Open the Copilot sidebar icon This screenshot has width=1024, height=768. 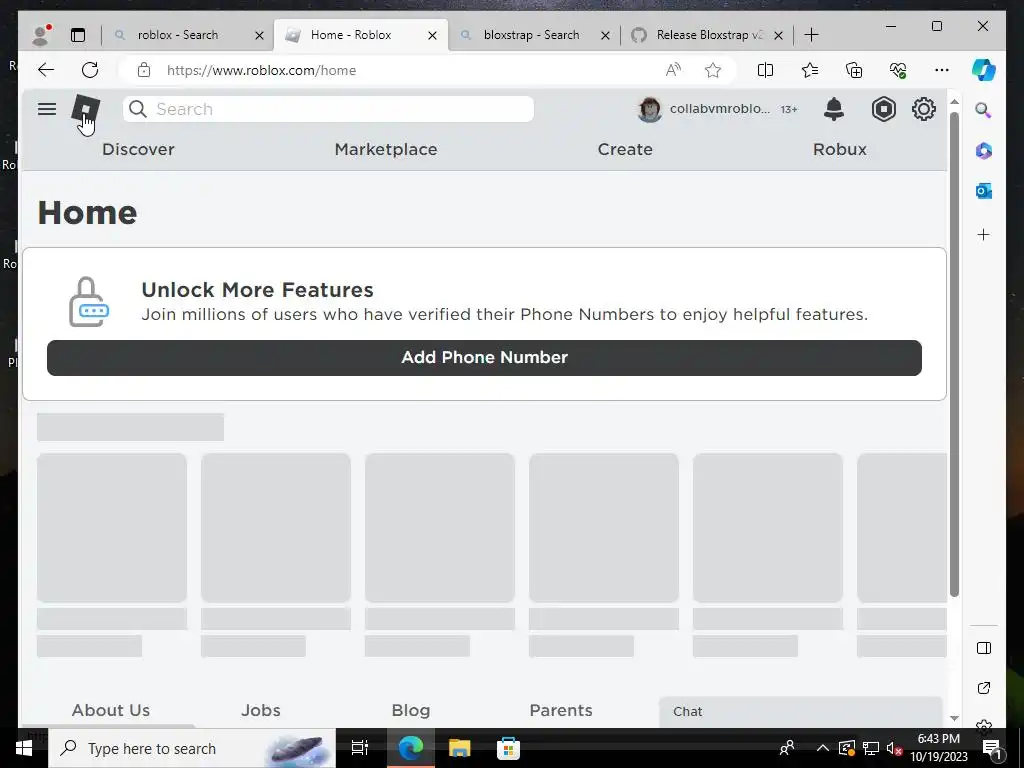coord(984,70)
